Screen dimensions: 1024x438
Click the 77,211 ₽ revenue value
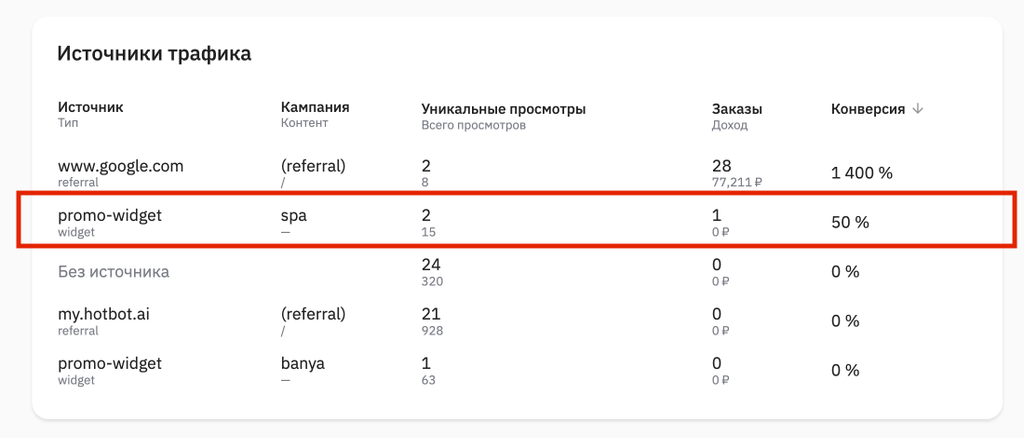tap(737, 183)
